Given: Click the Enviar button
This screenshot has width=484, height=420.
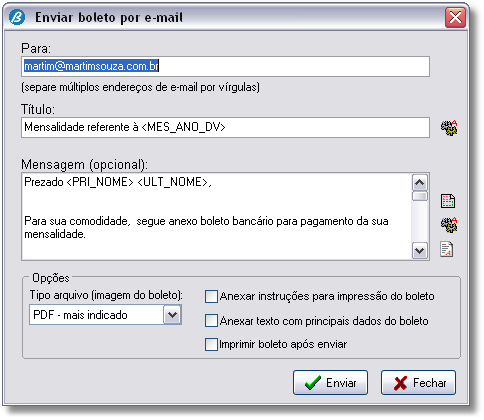Looking at the screenshot, I should coord(330,383).
